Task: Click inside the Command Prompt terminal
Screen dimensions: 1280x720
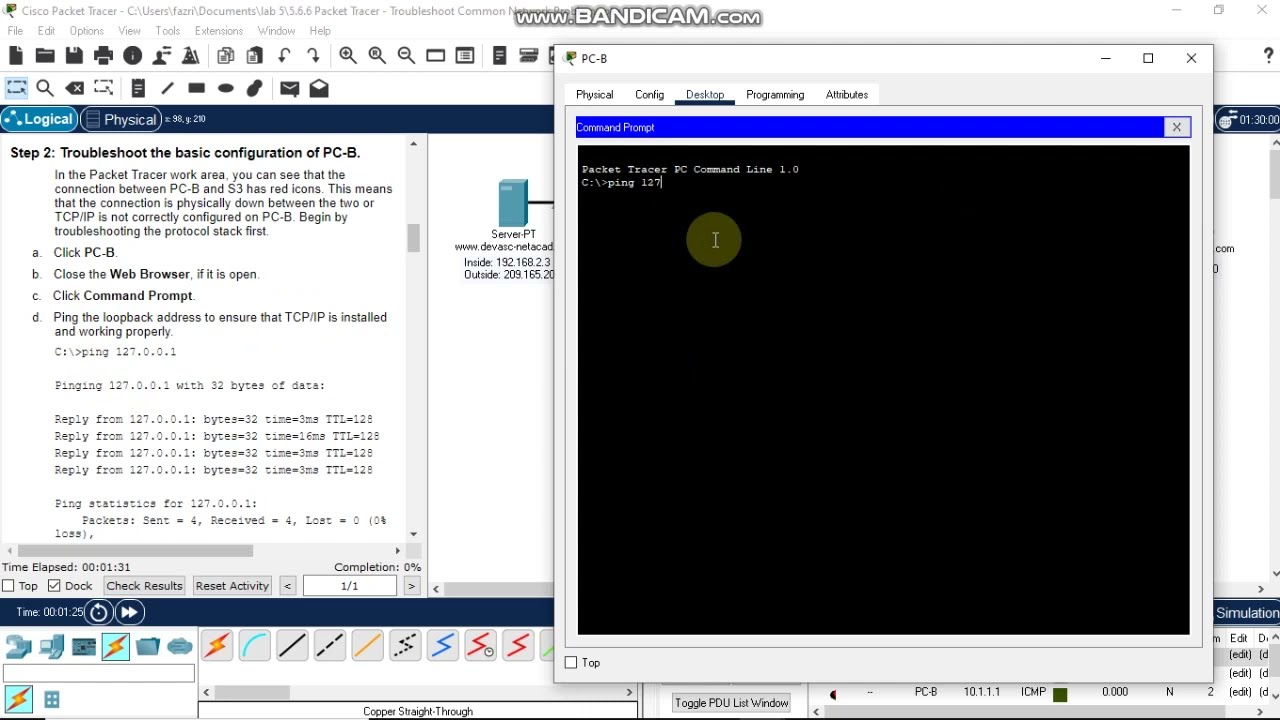Action: [x=883, y=390]
